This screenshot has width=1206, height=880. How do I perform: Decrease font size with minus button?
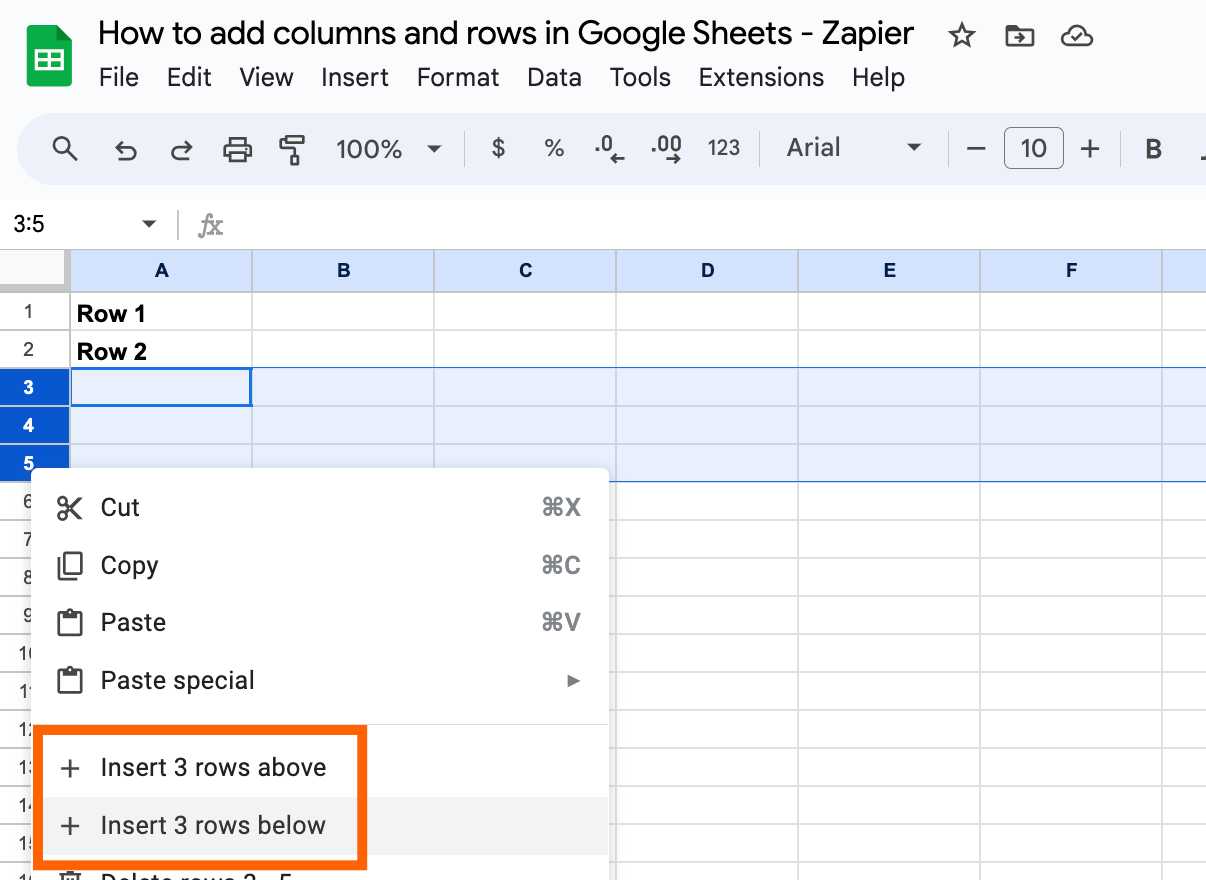(976, 149)
